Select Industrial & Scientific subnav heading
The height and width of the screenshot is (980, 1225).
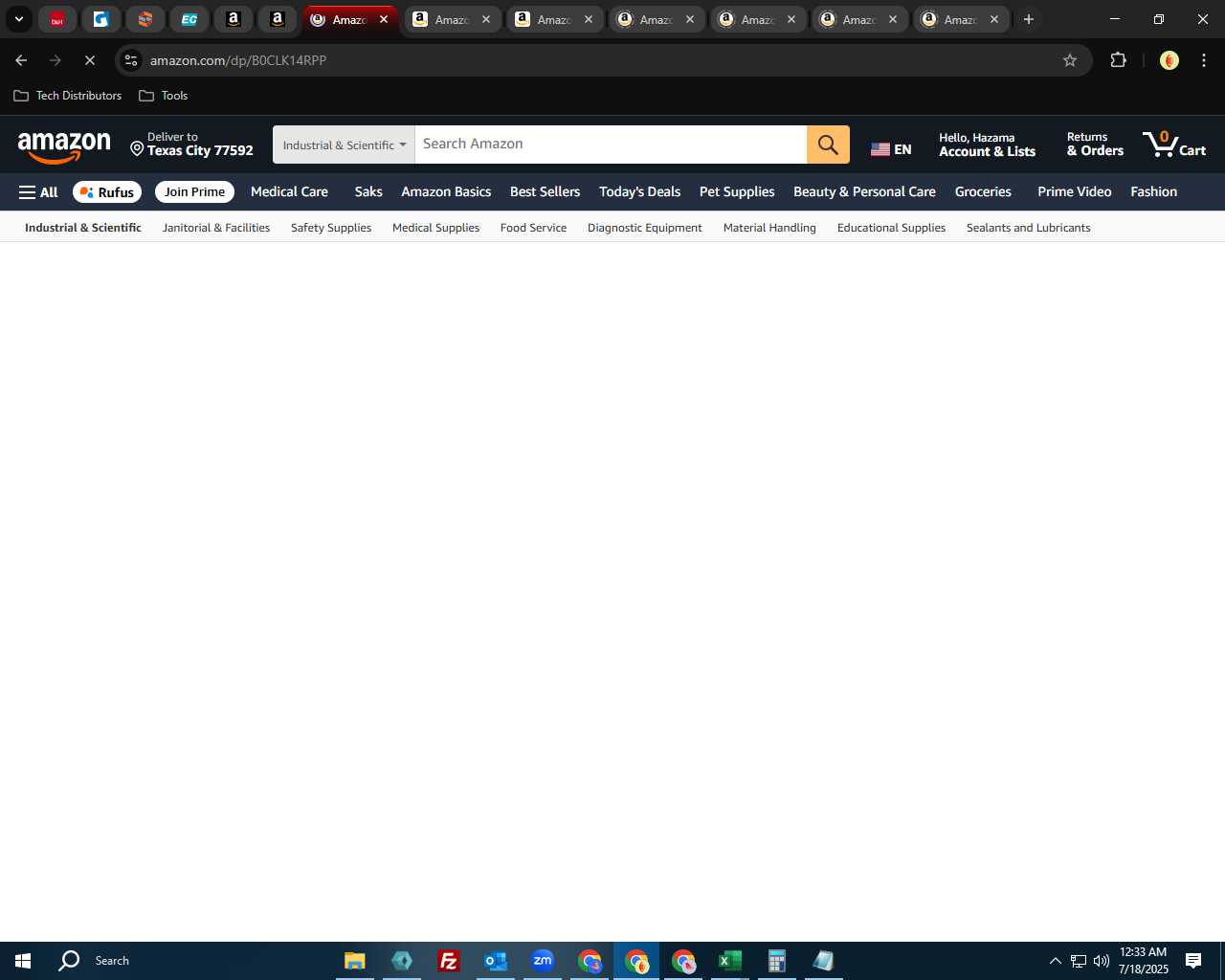tap(83, 228)
